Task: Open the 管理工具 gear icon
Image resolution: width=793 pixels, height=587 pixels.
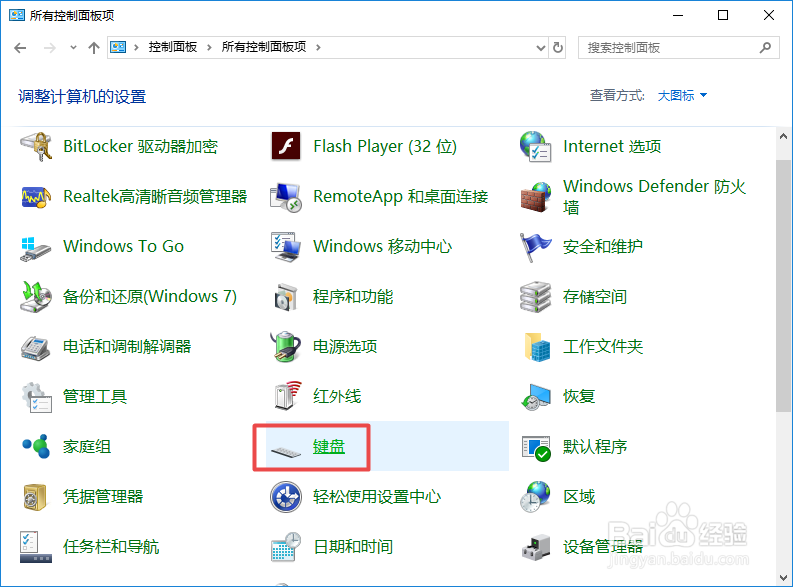Action: click(x=36, y=397)
